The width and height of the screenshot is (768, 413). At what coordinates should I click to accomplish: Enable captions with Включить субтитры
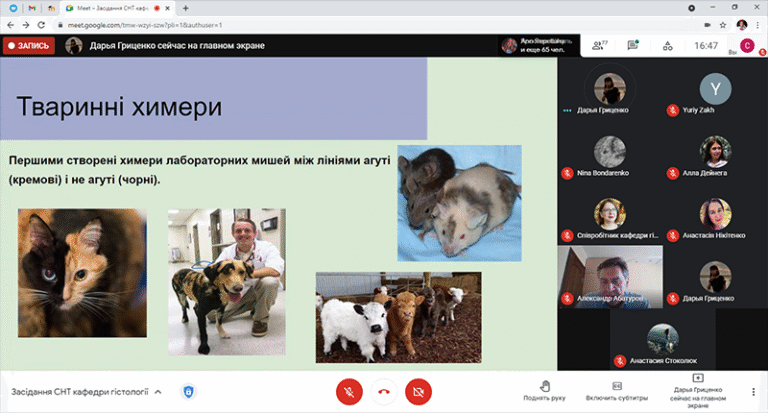tap(617, 389)
